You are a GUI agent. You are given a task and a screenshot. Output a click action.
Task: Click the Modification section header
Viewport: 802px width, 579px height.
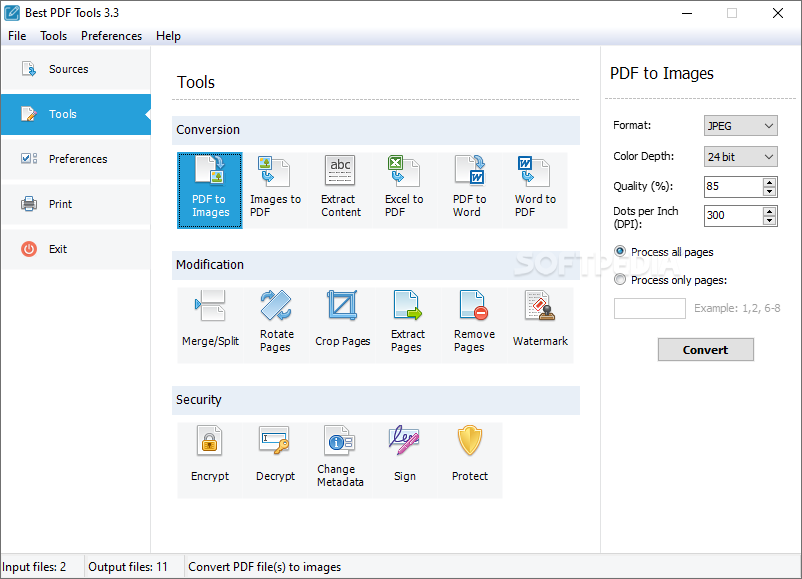pyautogui.click(x=376, y=265)
